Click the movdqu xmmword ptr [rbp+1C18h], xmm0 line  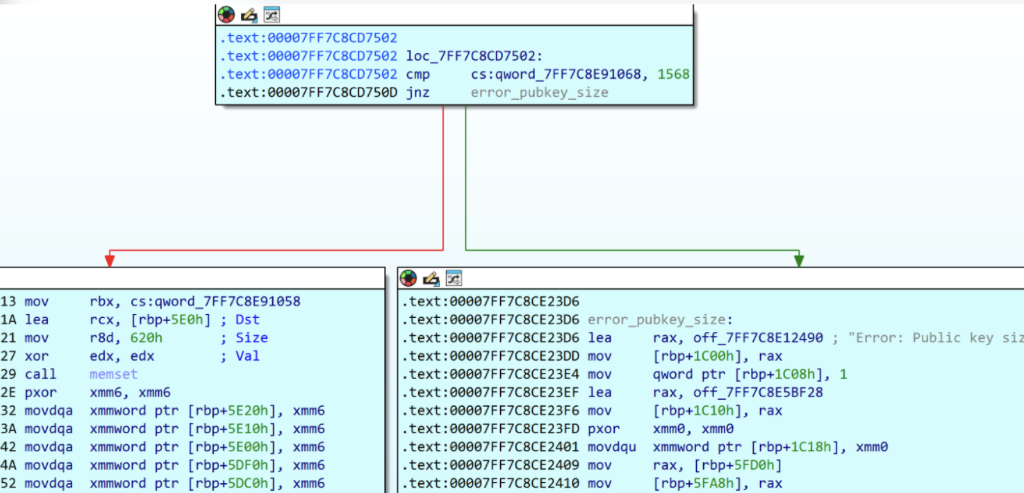point(645,447)
